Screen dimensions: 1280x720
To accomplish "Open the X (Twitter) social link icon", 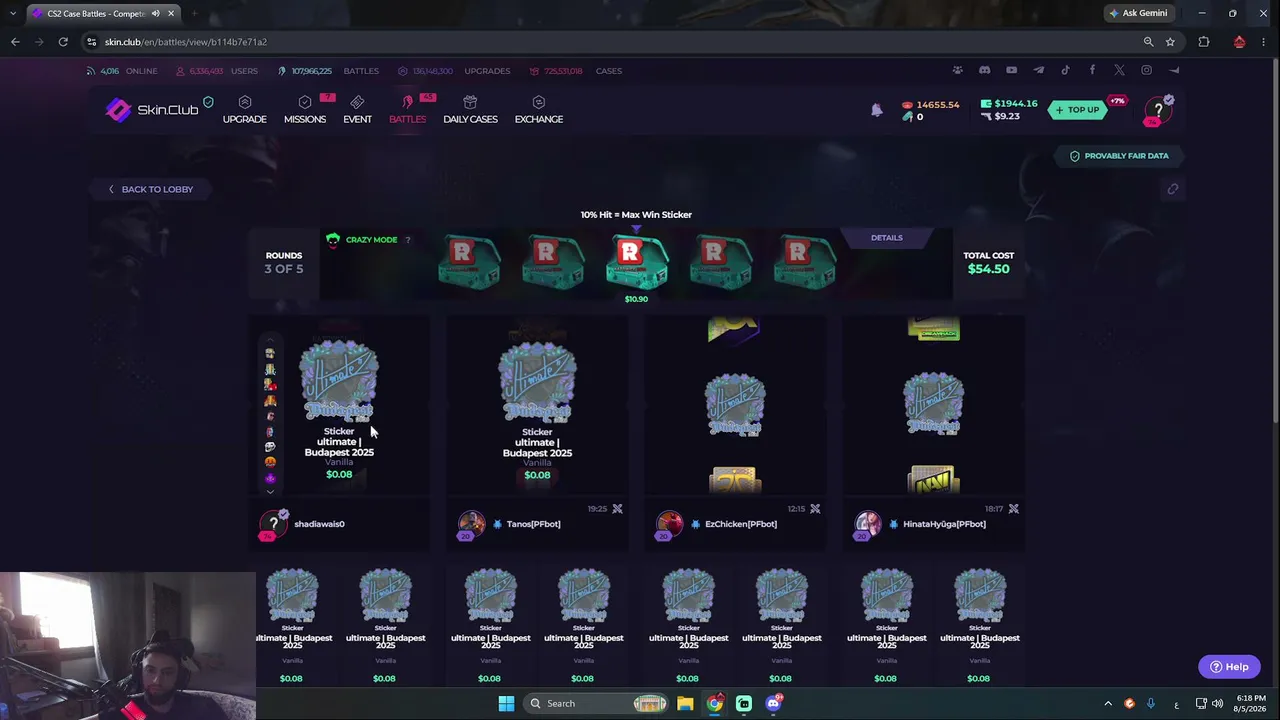I will (x=1119, y=70).
